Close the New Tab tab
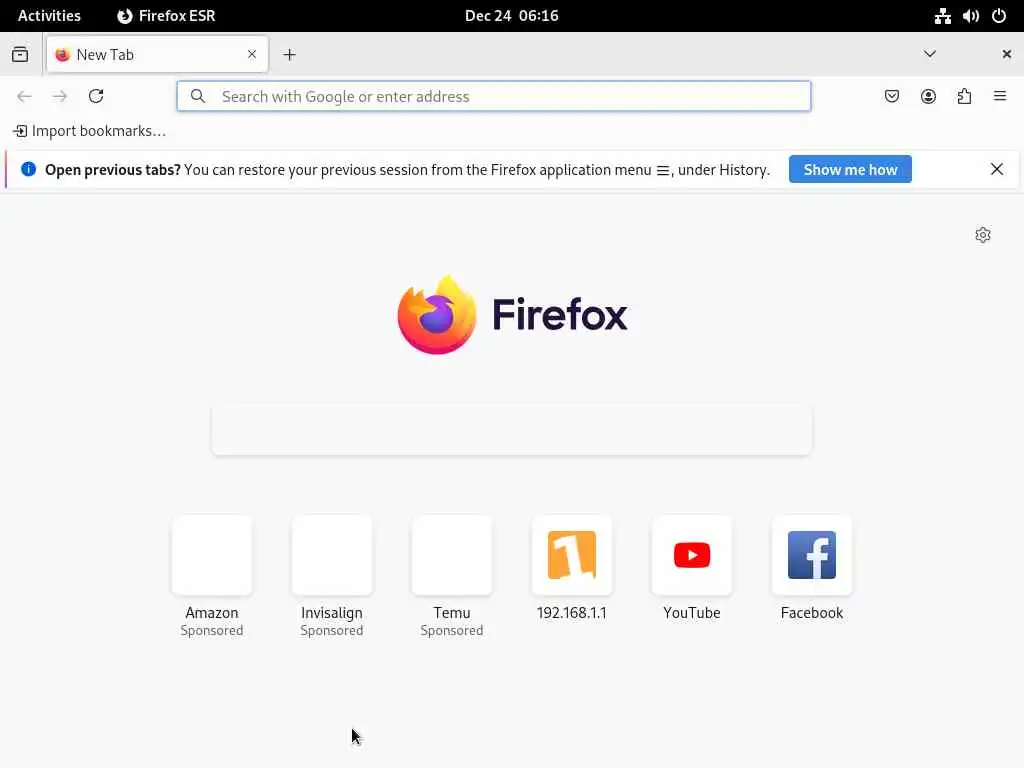 tap(252, 55)
